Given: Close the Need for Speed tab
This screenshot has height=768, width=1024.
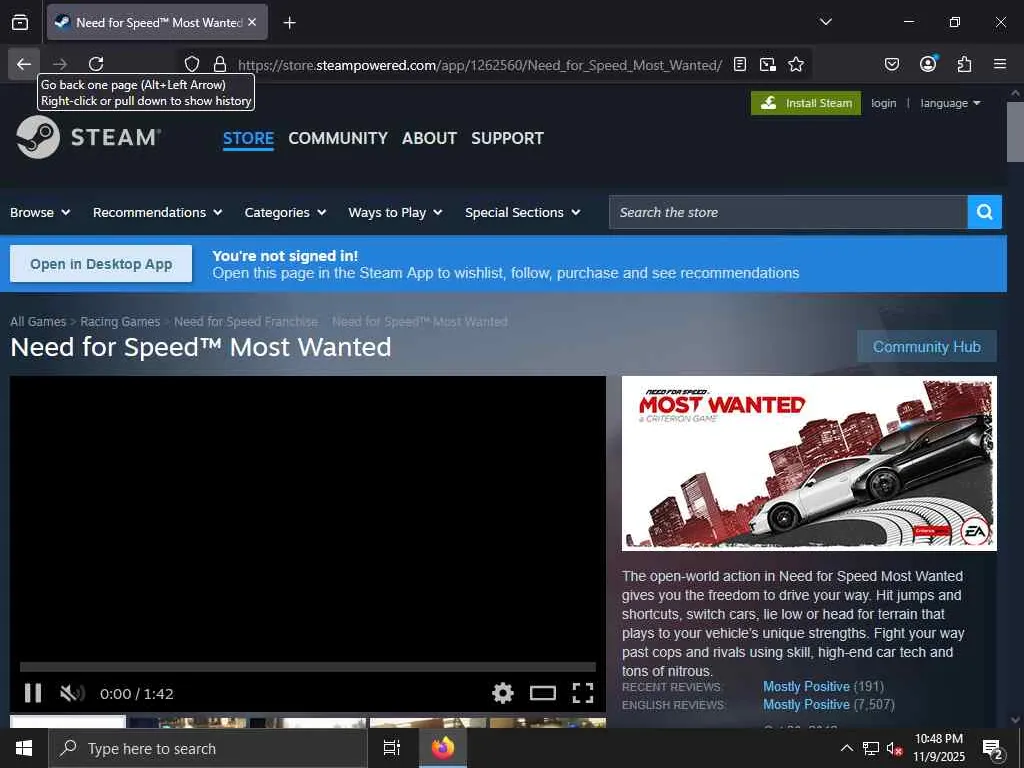Looking at the screenshot, I should click(252, 22).
